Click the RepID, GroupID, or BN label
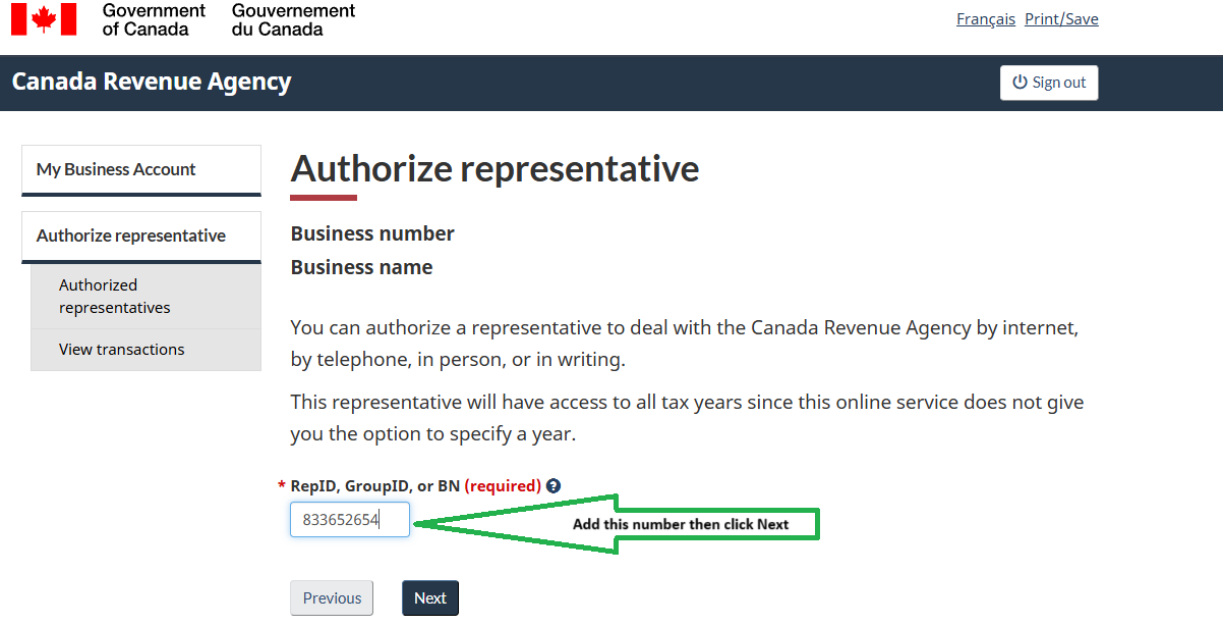The height and width of the screenshot is (630, 1228). 375,486
